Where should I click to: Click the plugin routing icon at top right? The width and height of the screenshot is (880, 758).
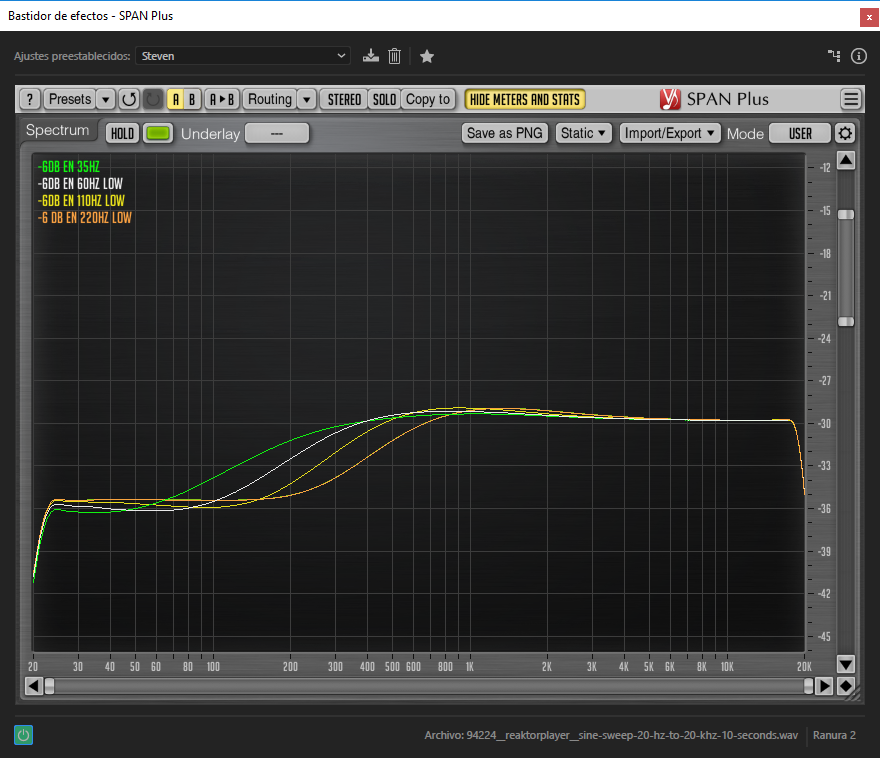pyautogui.click(x=834, y=56)
